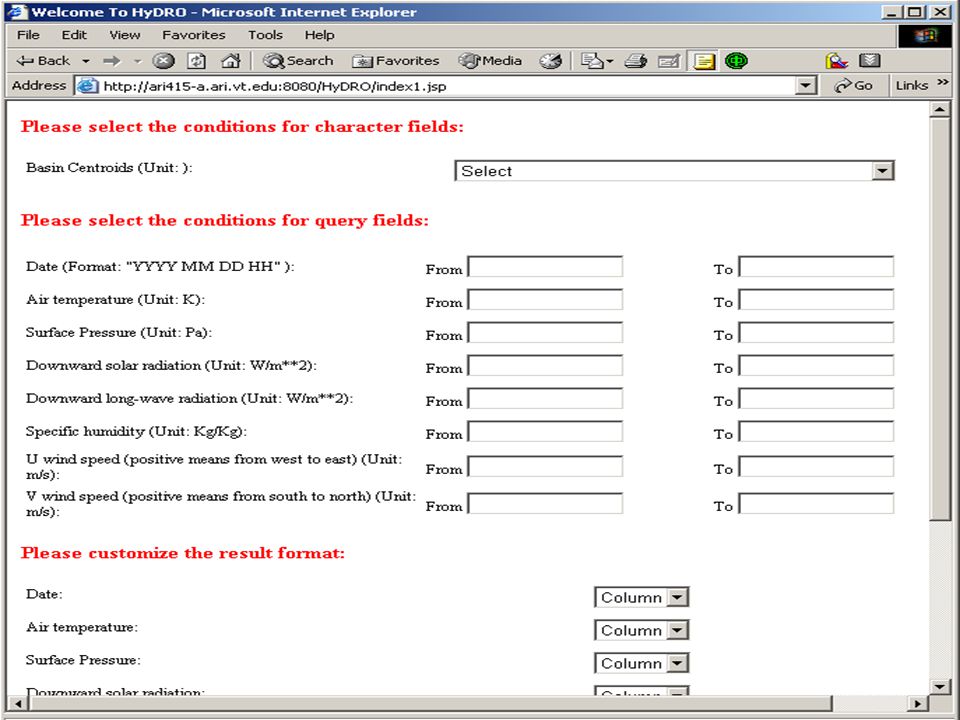Image resolution: width=960 pixels, height=720 pixels.
Task: Click 'Please customize the result format:' heading
Action: click(x=182, y=553)
